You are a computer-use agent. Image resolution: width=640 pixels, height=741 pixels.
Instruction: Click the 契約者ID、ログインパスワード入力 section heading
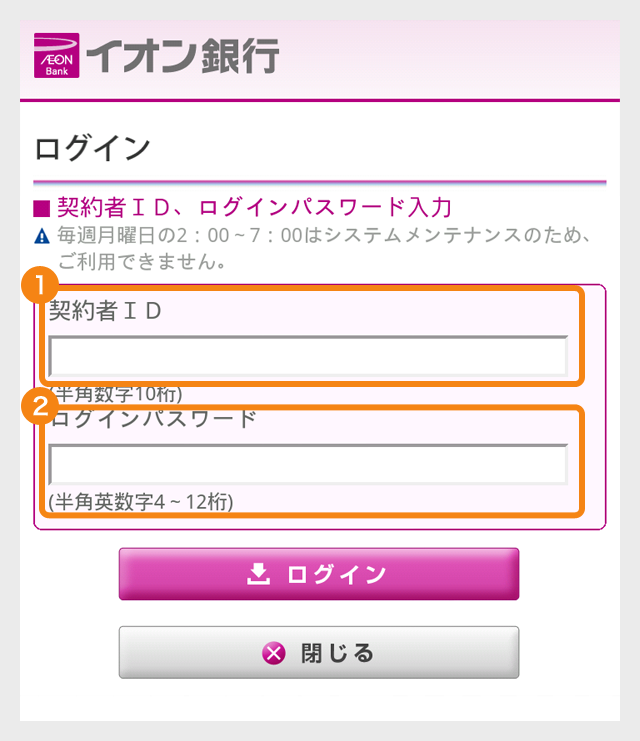pyautogui.click(x=255, y=207)
